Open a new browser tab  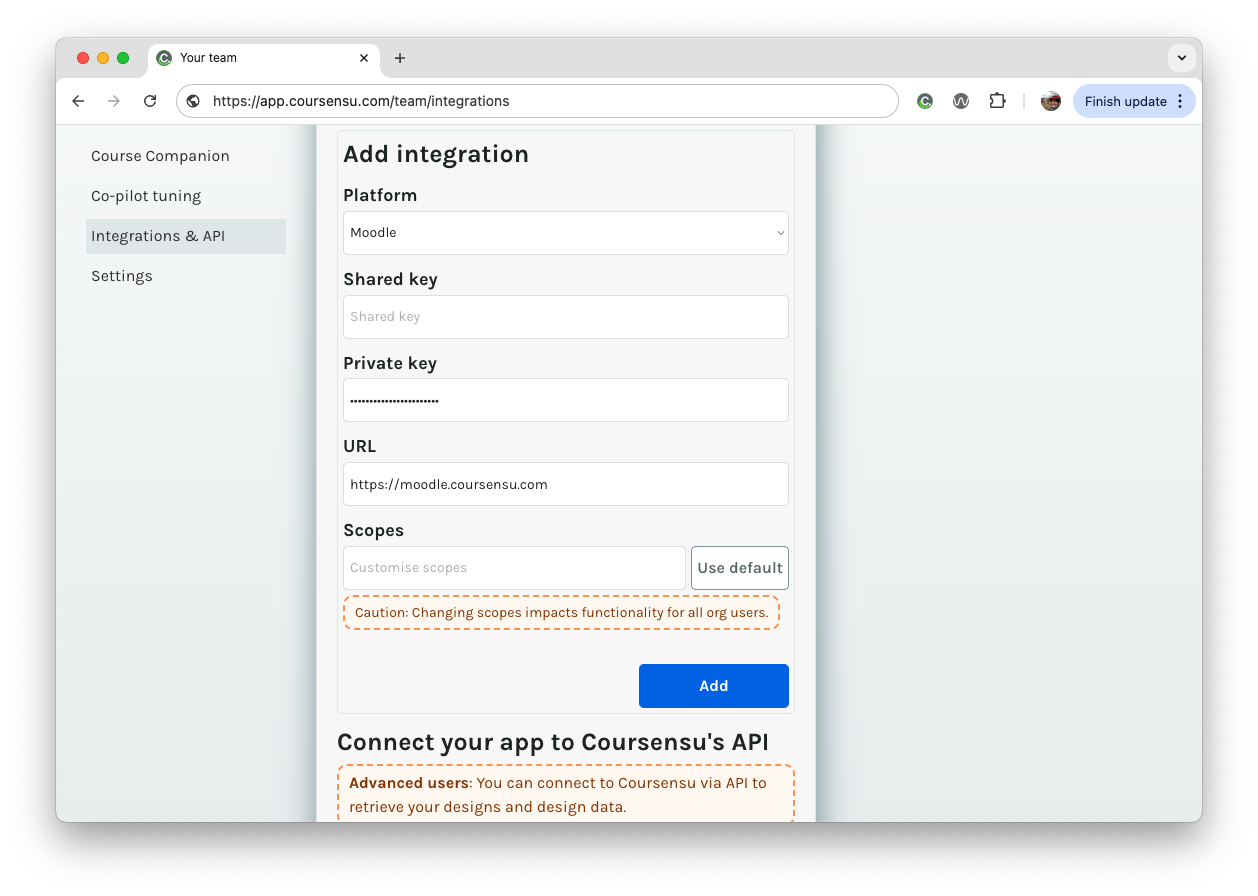(400, 58)
